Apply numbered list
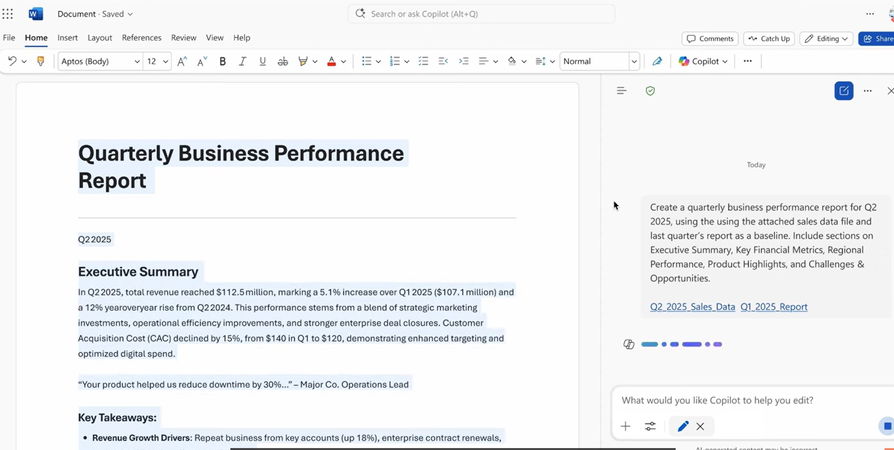894x450 pixels. pyautogui.click(x=395, y=61)
